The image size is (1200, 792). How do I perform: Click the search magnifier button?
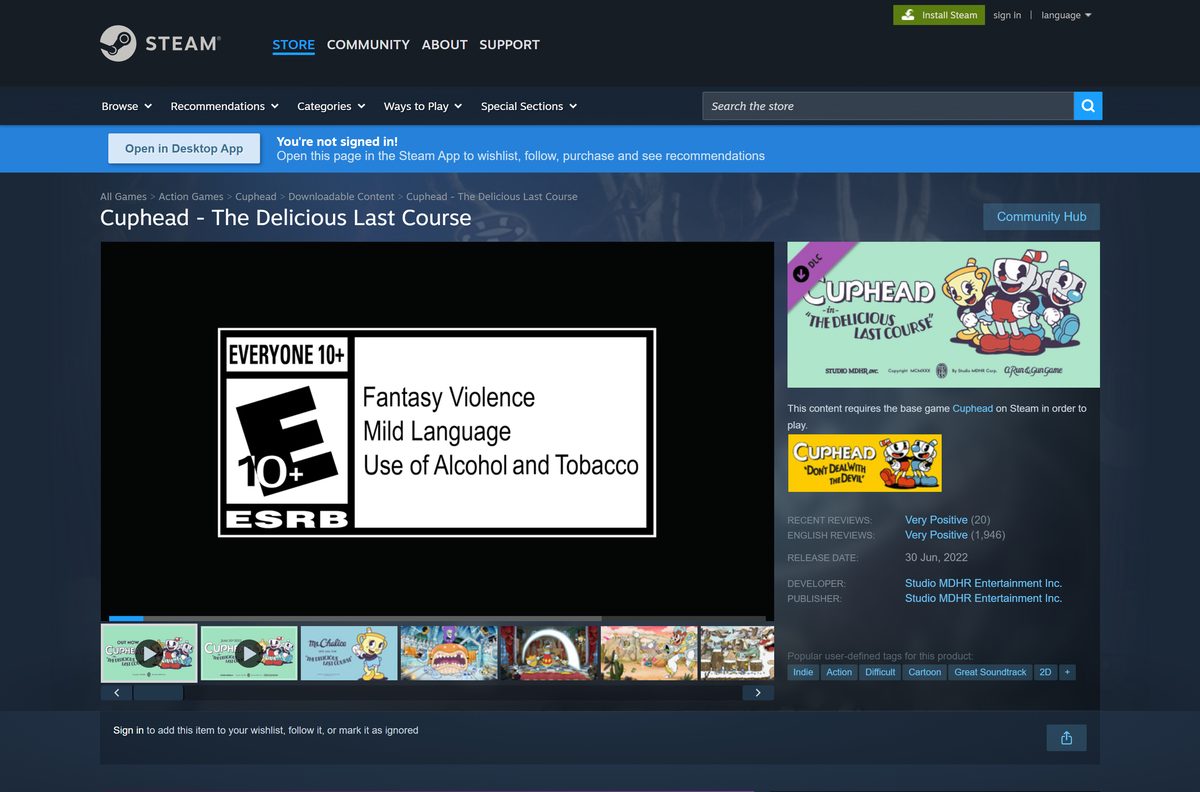click(1088, 106)
